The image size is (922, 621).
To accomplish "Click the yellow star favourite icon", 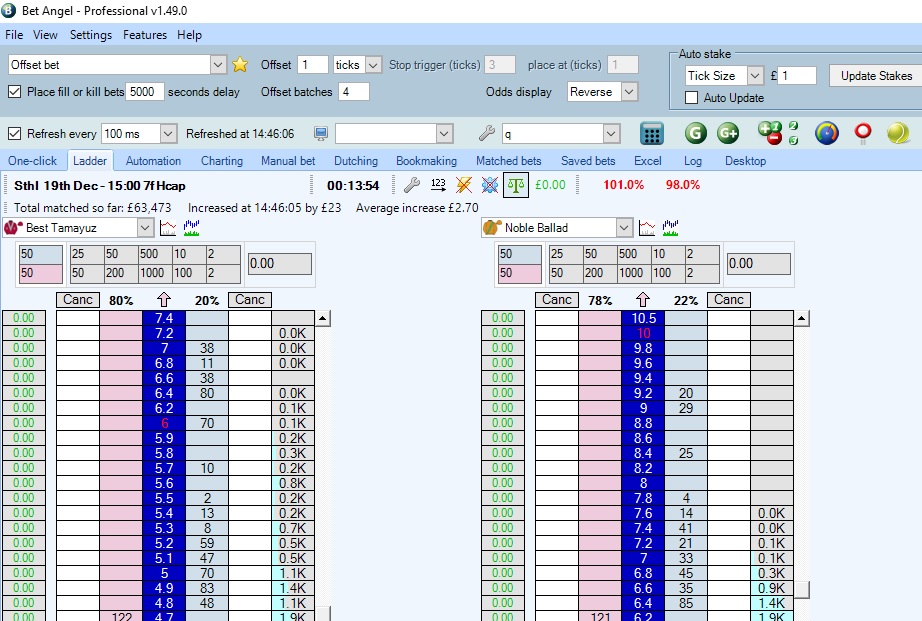I will pos(240,65).
